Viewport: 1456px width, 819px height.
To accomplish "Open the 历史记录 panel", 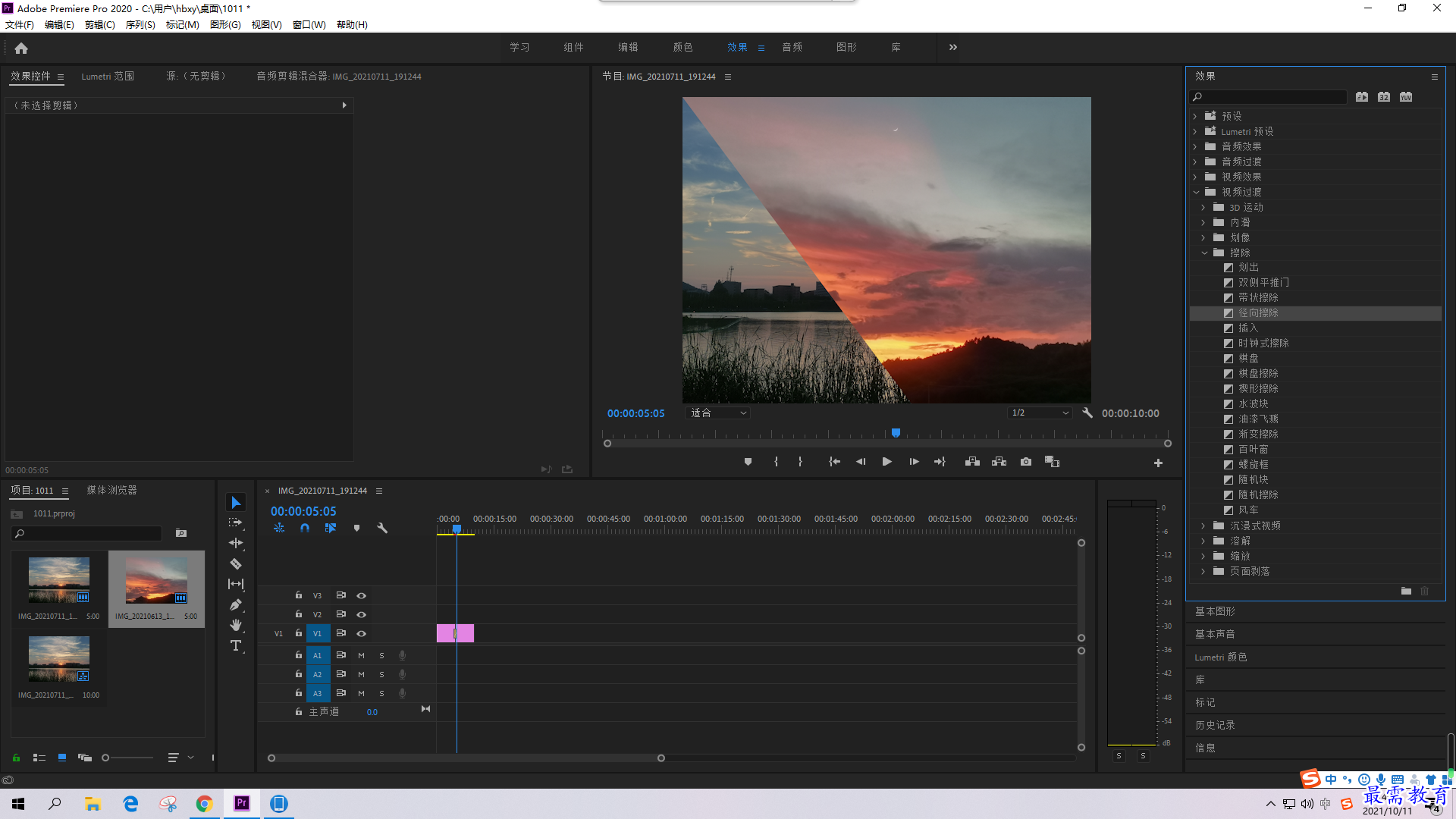I will tap(1215, 725).
